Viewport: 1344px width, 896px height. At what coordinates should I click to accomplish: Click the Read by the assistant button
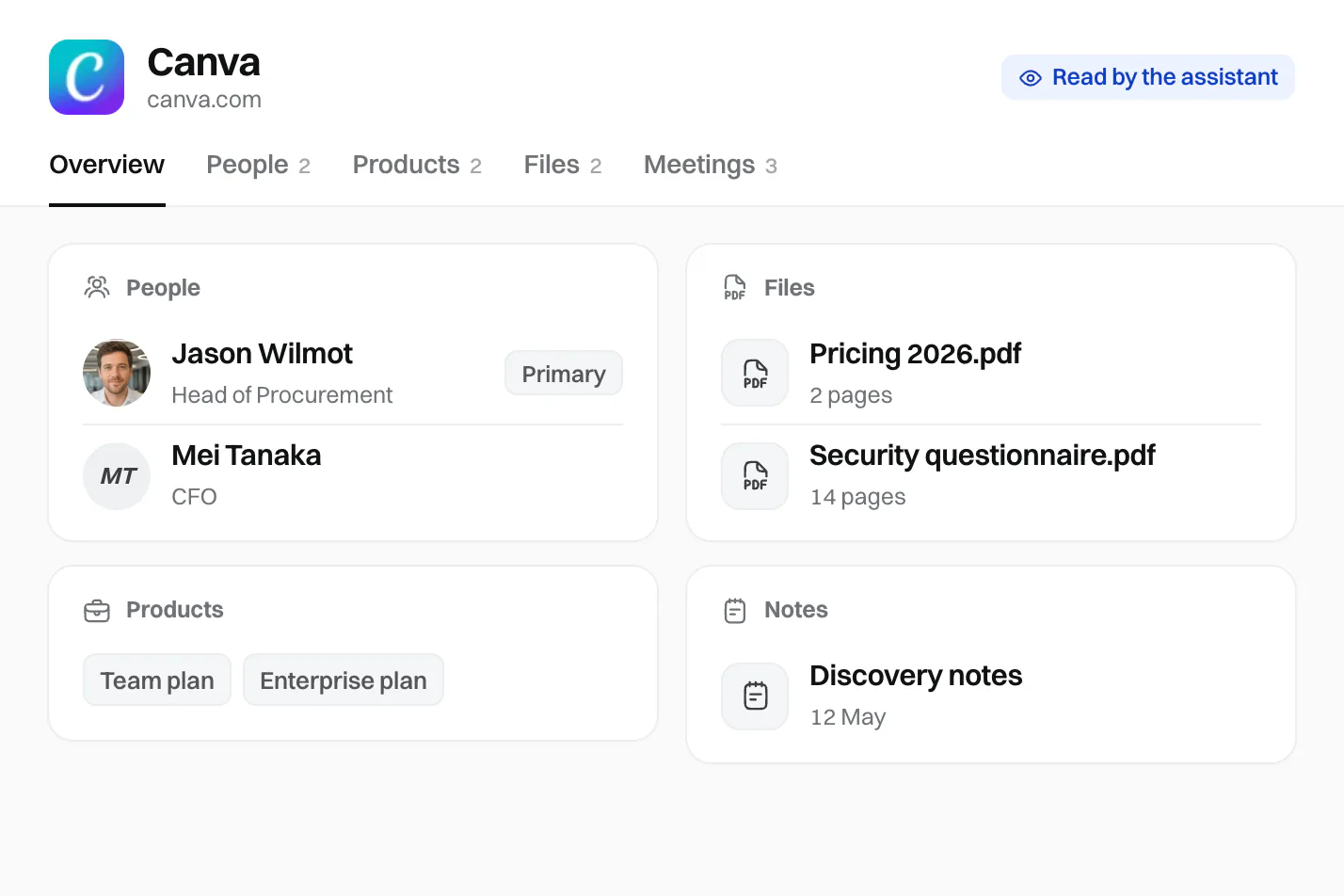point(1148,77)
